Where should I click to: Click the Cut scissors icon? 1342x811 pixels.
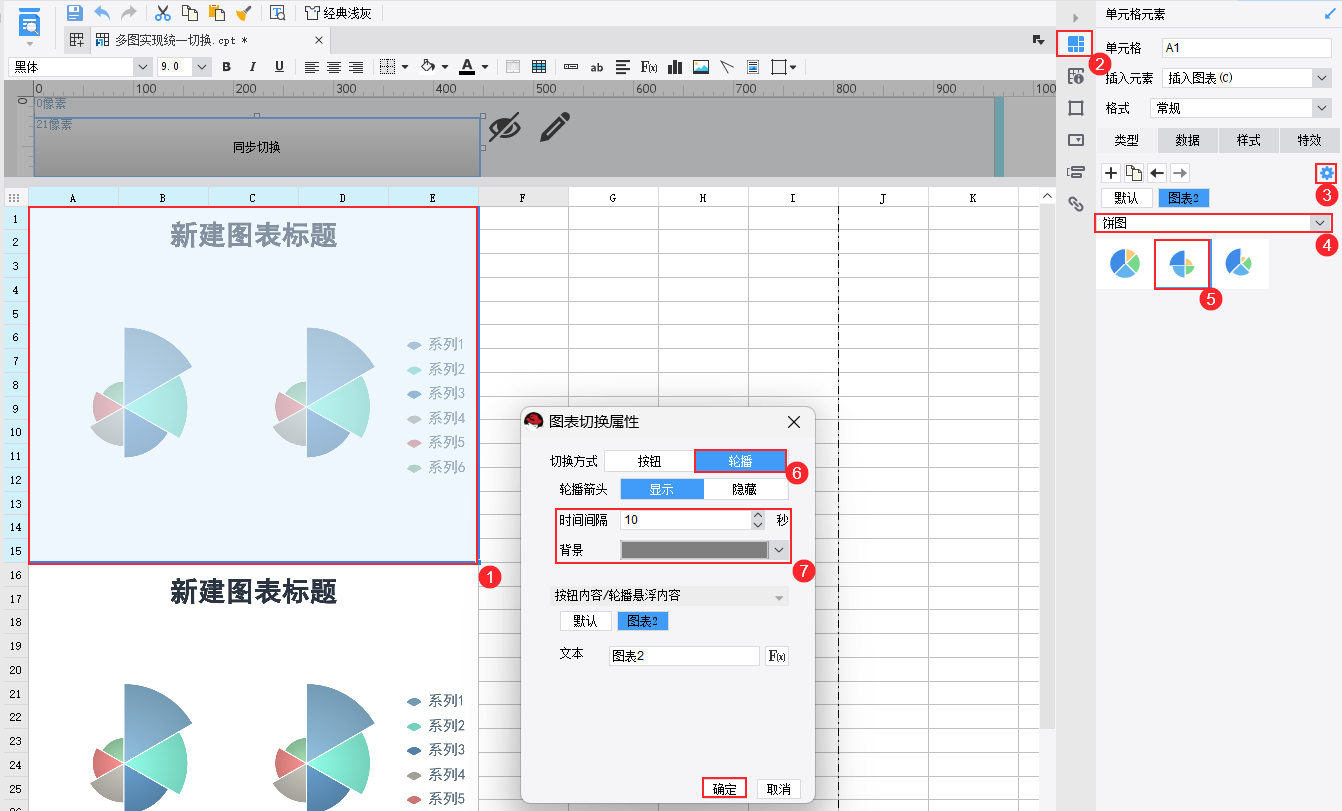pos(163,13)
